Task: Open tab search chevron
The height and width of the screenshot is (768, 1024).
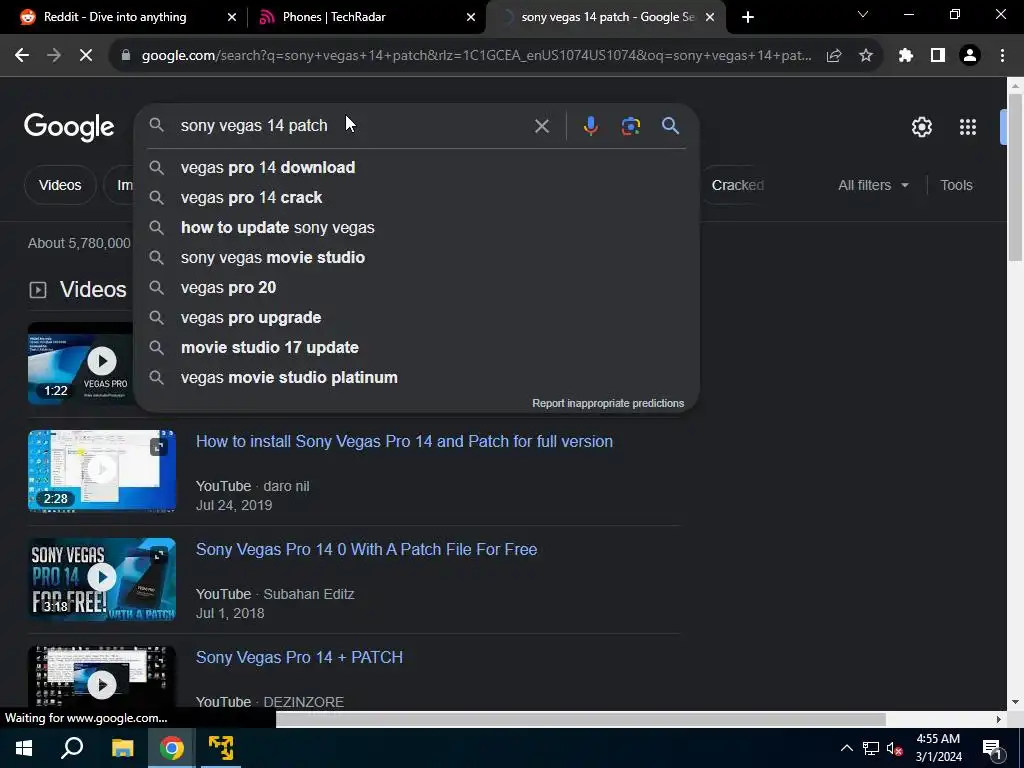Action: [x=863, y=14]
